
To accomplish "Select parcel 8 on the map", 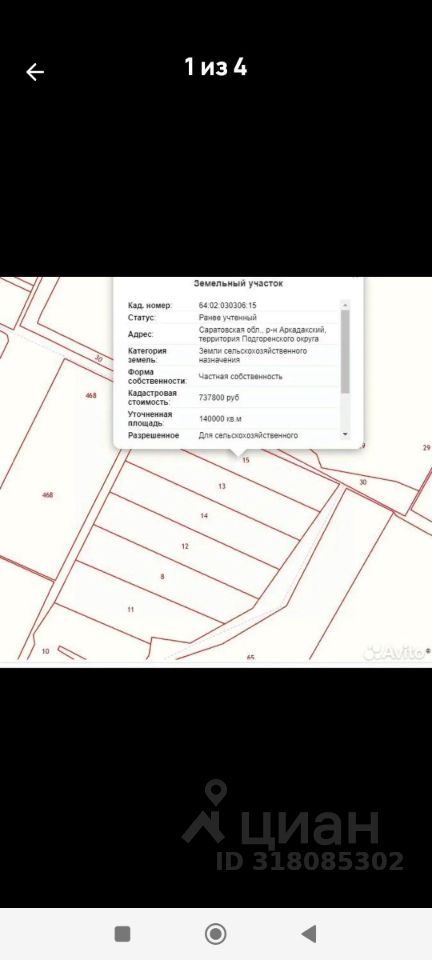I will tap(162, 576).
